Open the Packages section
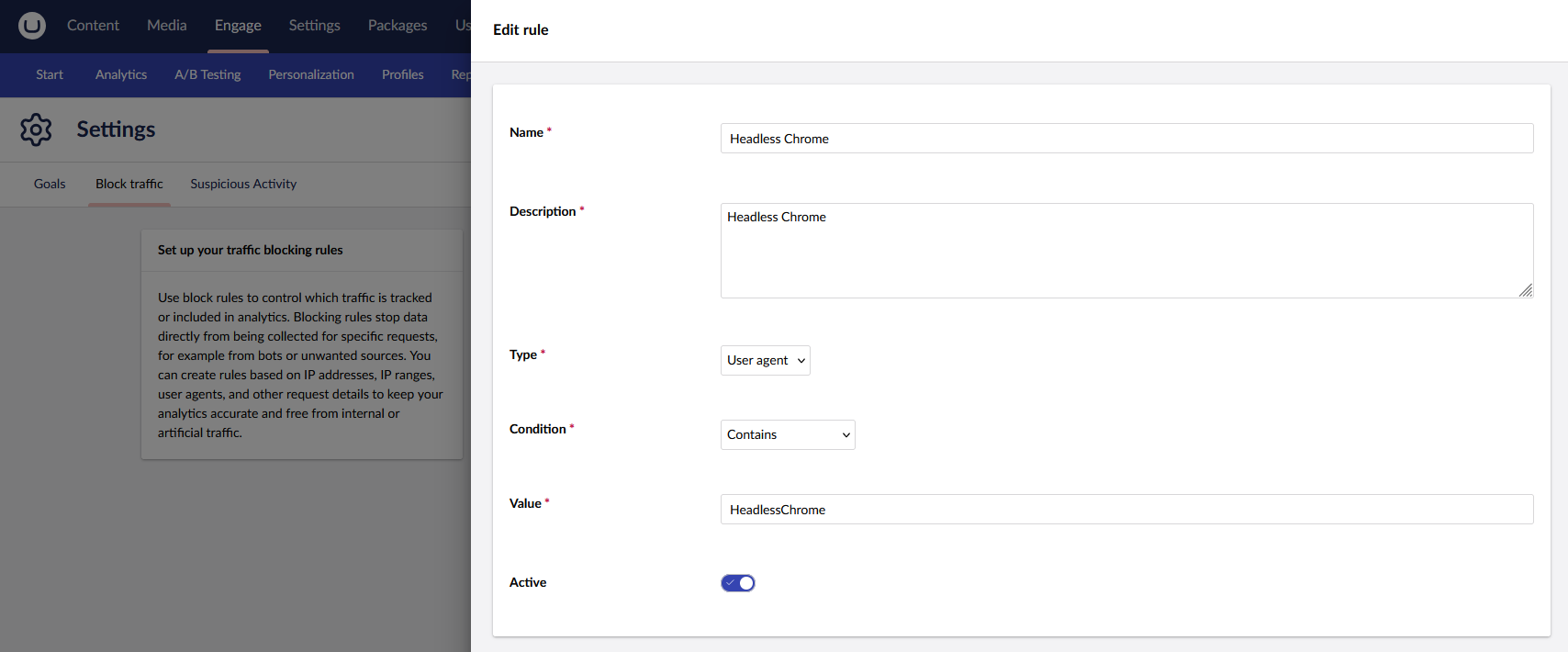 point(398,26)
